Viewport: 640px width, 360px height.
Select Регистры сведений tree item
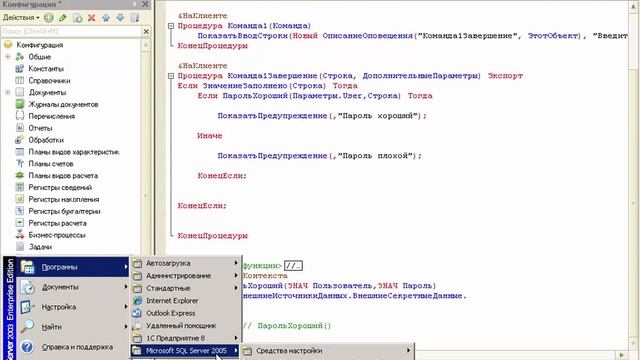click(60, 187)
